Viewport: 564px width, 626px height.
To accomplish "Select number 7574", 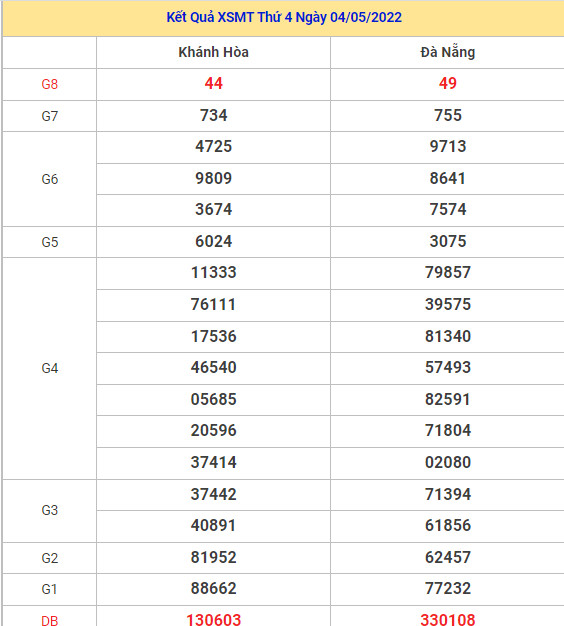I will (x=448, y=210).
